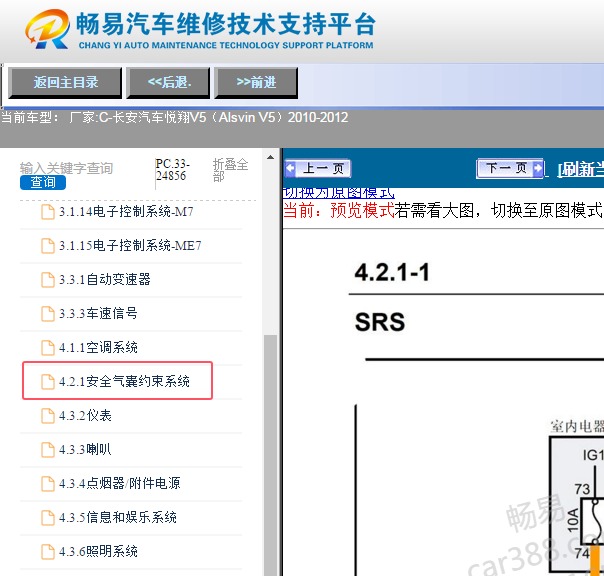
Task: Click the SRS diagram title
Action: [380, 322]
